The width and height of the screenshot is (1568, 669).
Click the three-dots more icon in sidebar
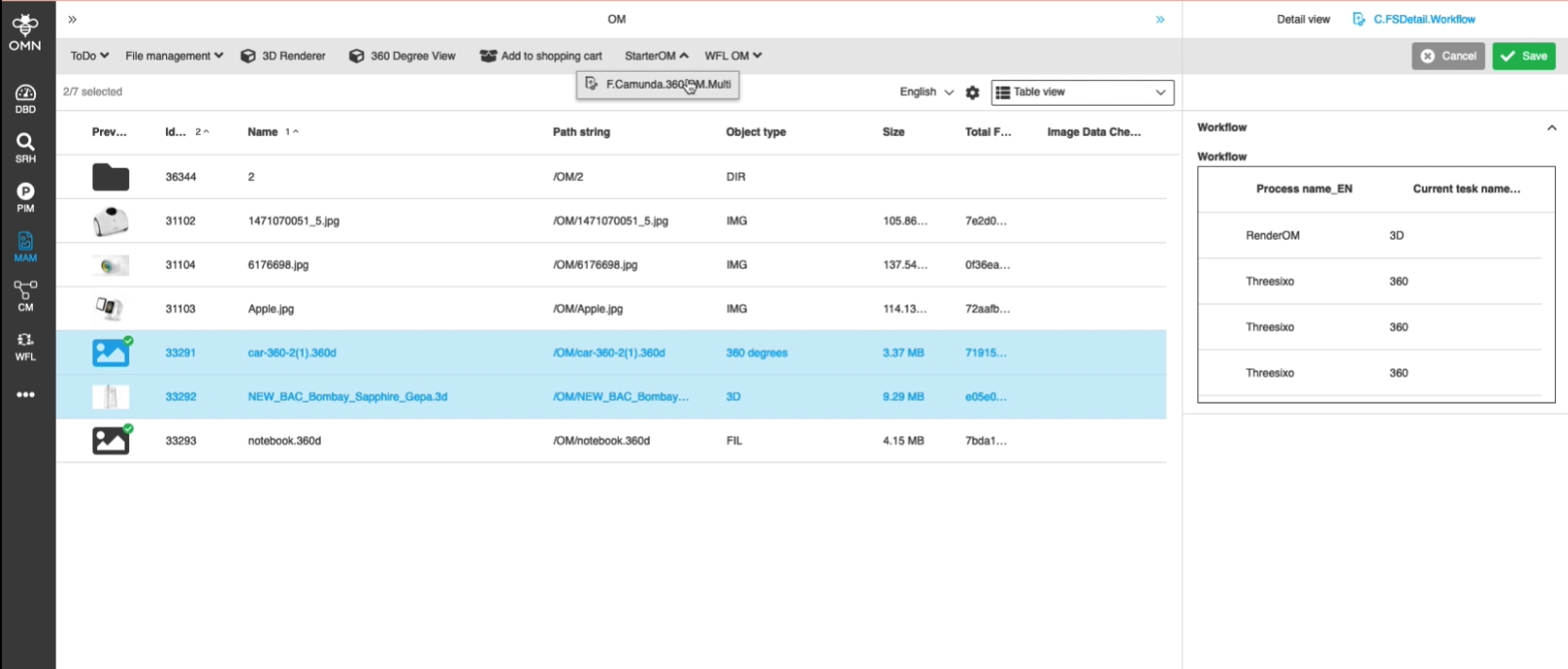25,394
